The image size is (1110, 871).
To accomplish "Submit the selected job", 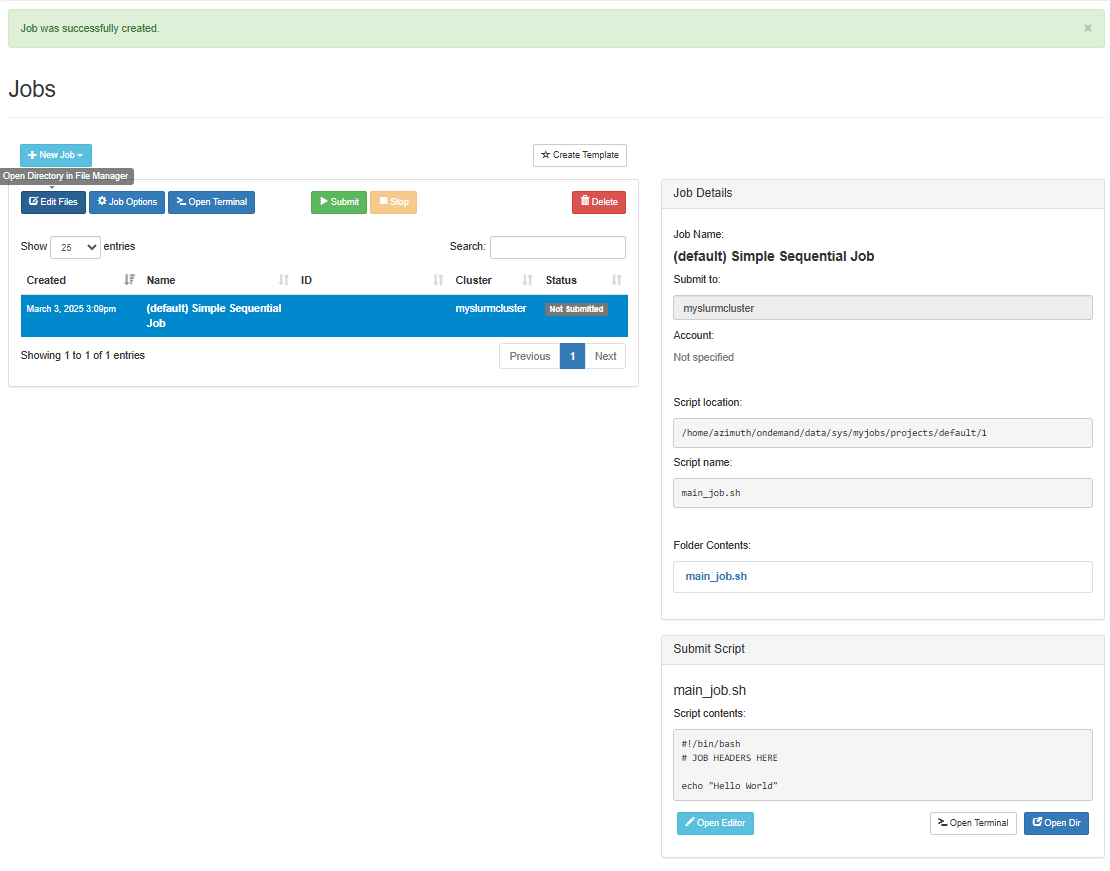I will click(x=339, y=202).
